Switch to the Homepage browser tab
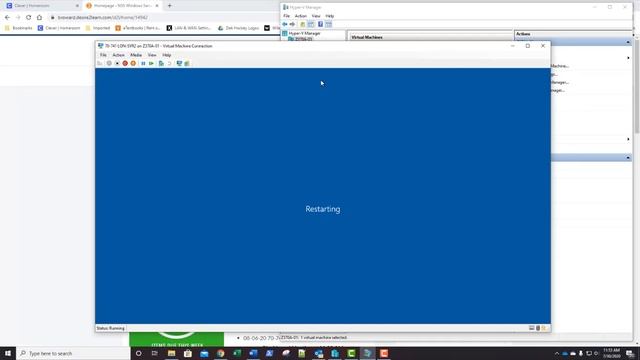The width and height of the screenshot is (640, 360). 122,6
